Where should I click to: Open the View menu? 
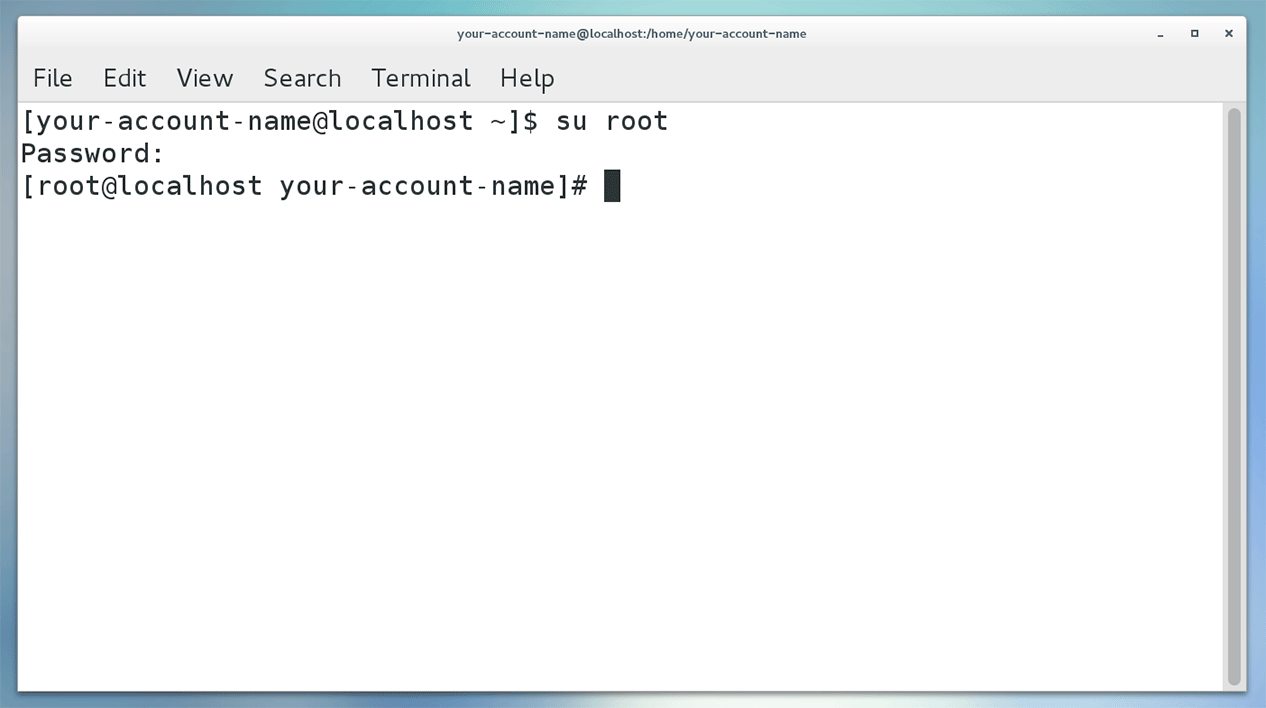coord(204,78)
